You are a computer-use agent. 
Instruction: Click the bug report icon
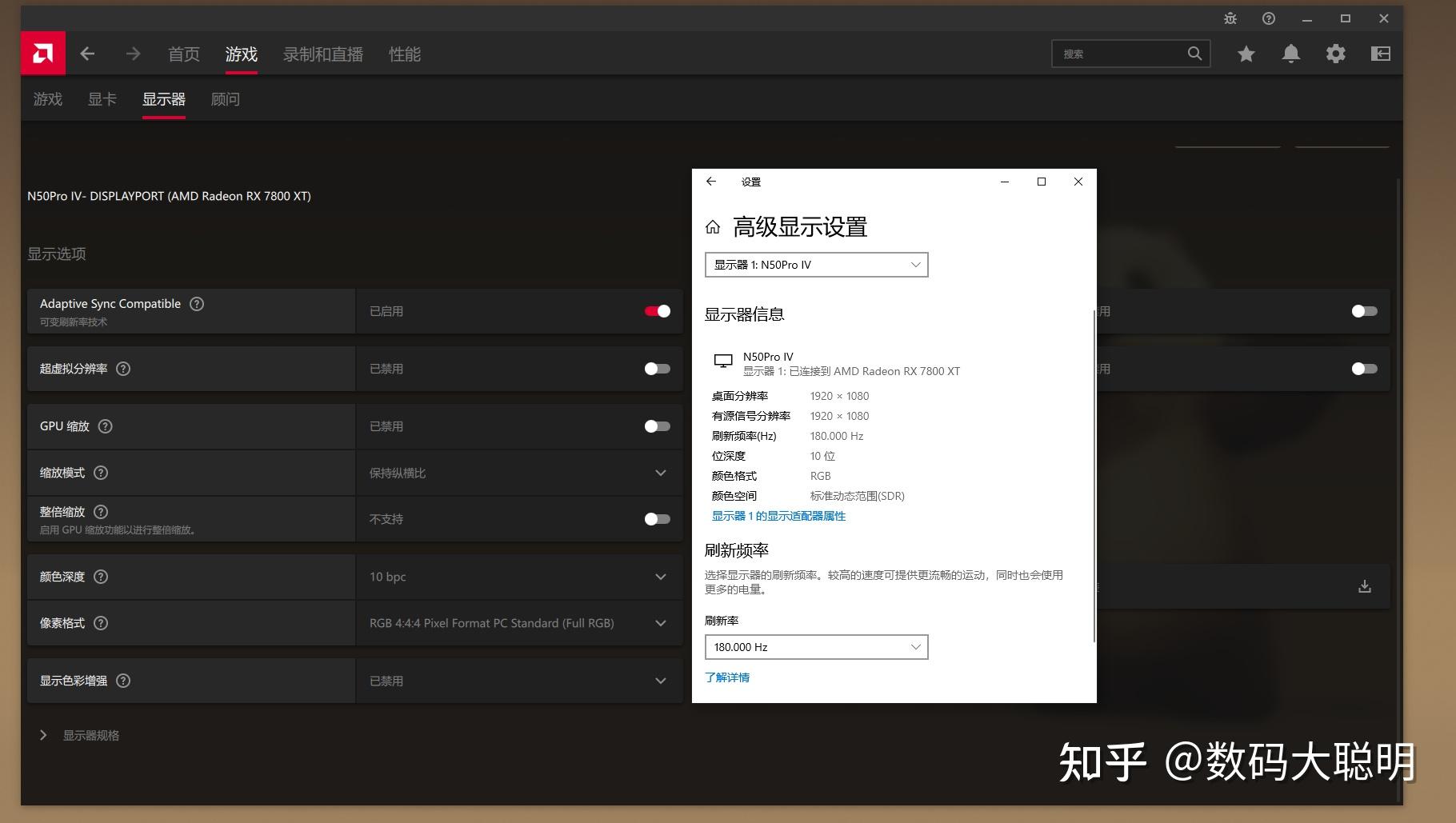coord(1230,18)
